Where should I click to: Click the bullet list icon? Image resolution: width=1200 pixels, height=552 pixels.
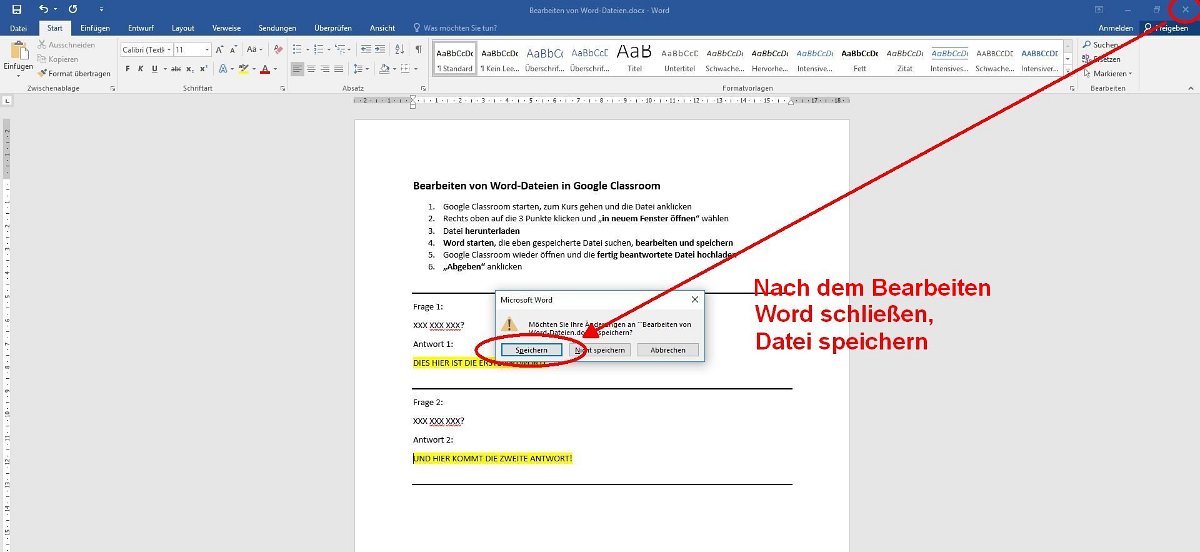tap(297, 49)
